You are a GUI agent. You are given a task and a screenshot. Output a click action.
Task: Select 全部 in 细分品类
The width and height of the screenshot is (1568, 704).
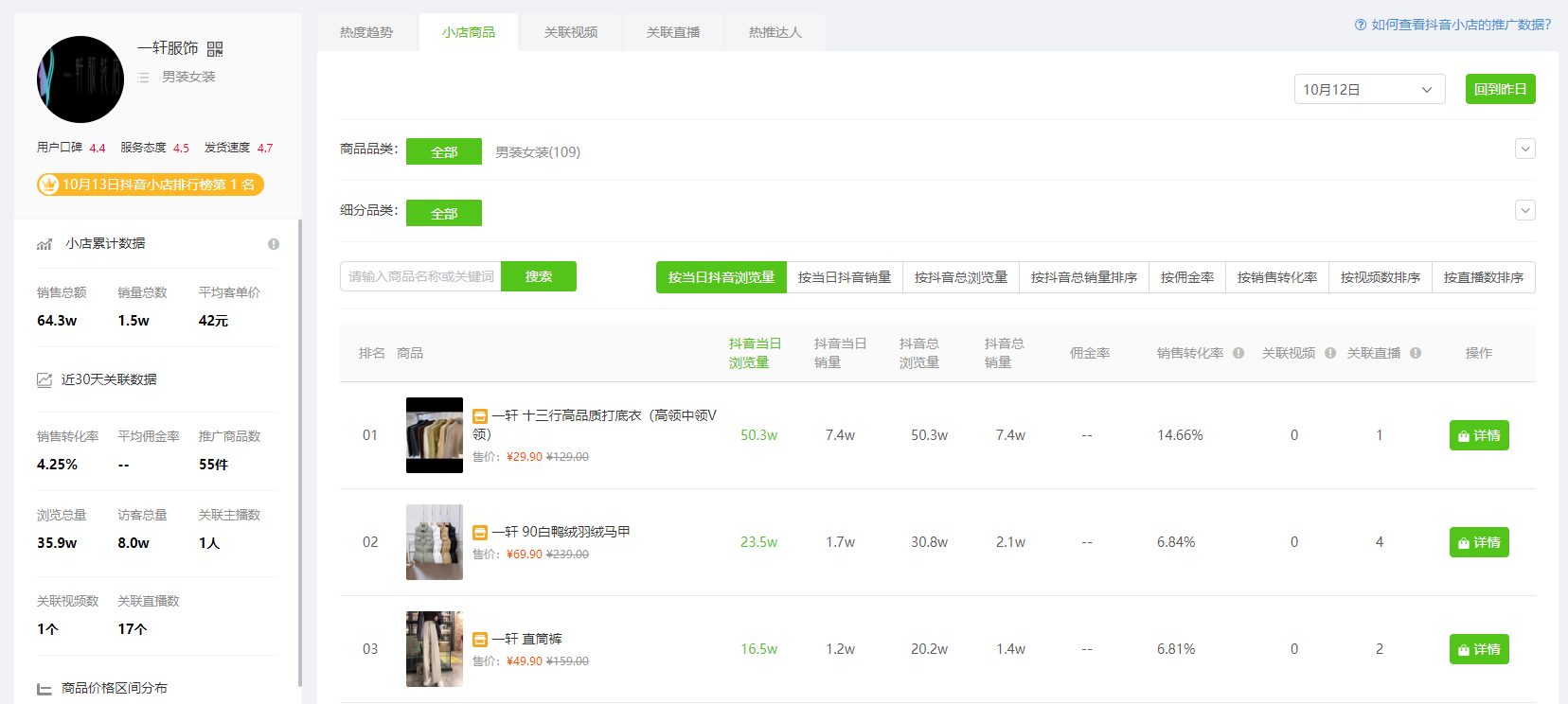(x=444, y=213)
